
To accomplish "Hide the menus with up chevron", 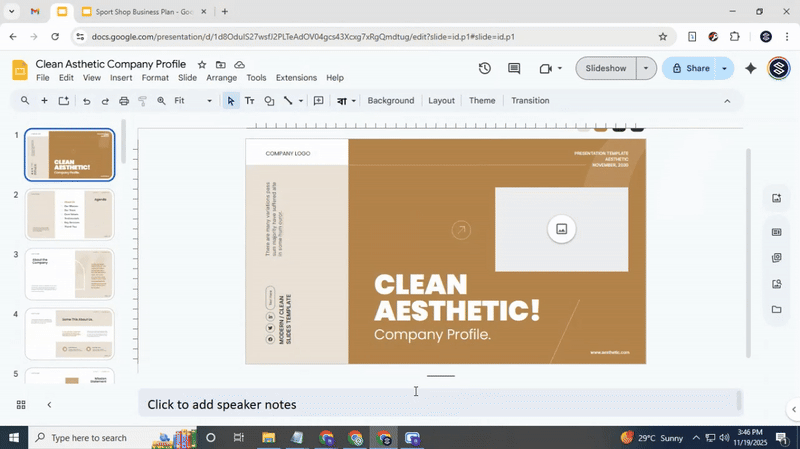I will pyautogui.click(x=727, y=101).
